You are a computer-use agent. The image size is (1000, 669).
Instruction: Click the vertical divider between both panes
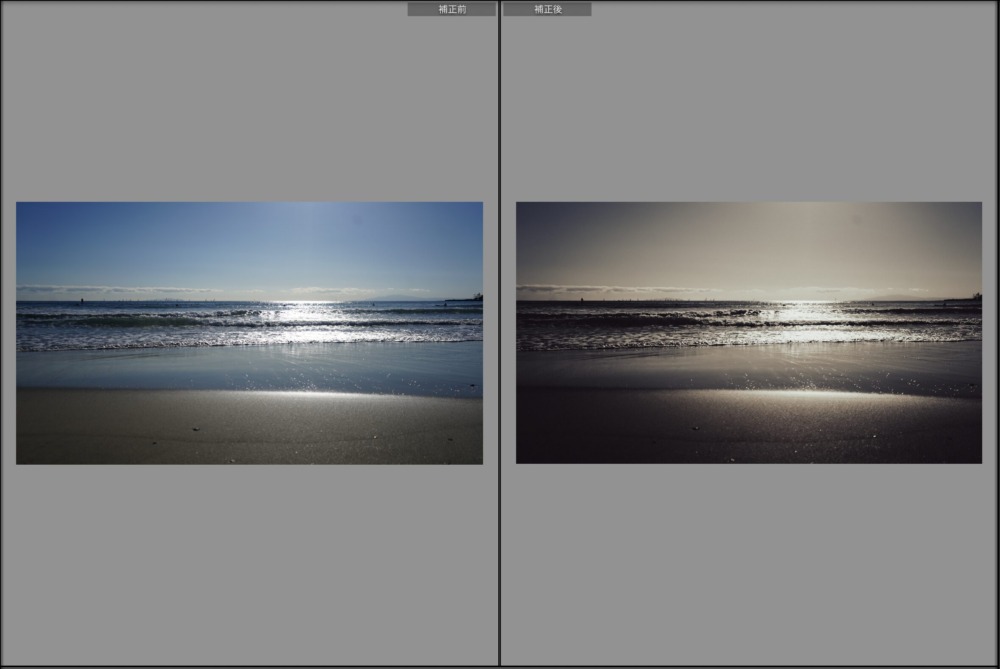499,334
